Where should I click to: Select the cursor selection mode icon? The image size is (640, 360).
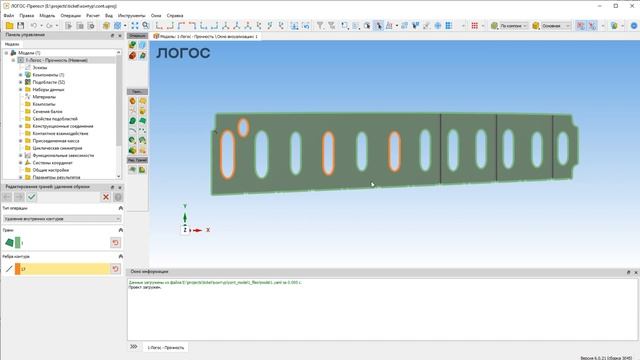pyautogui.click(x=379, y=26)
